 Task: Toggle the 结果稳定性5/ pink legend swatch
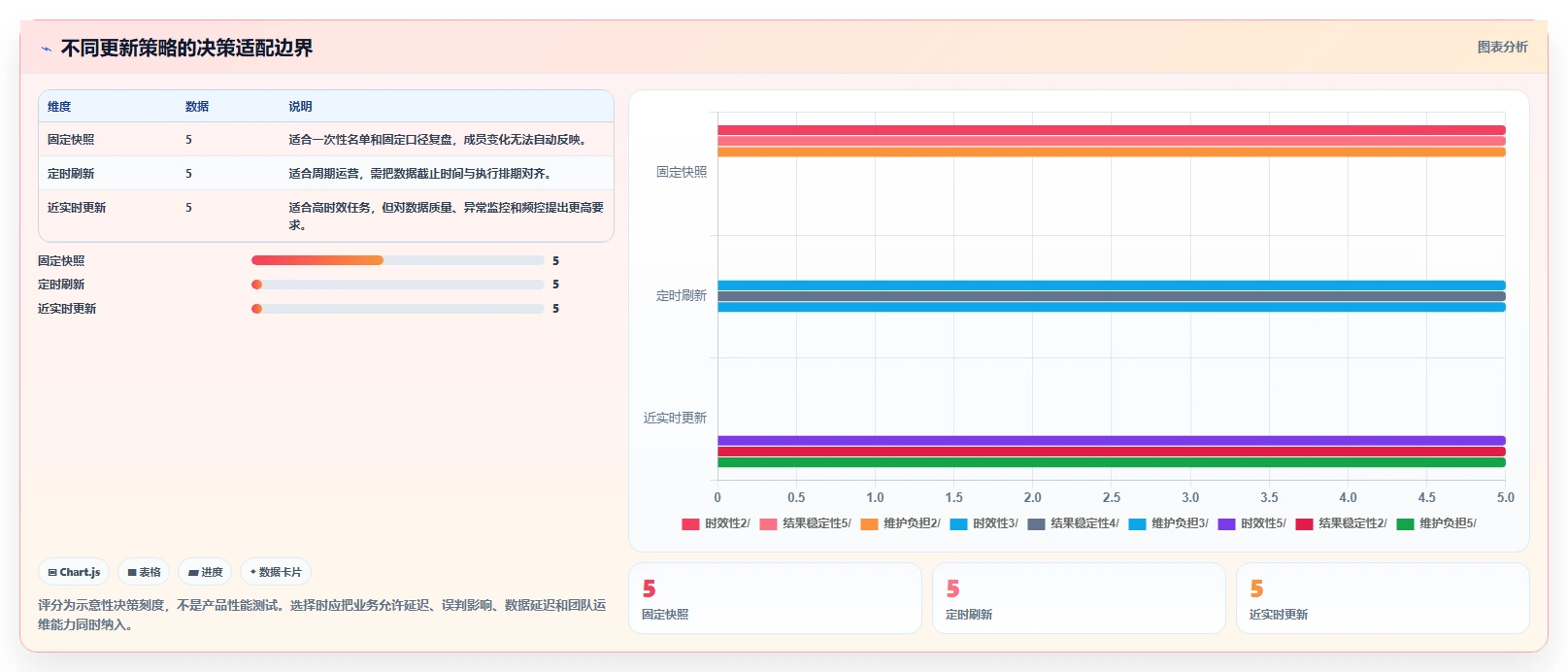(768, 523)
